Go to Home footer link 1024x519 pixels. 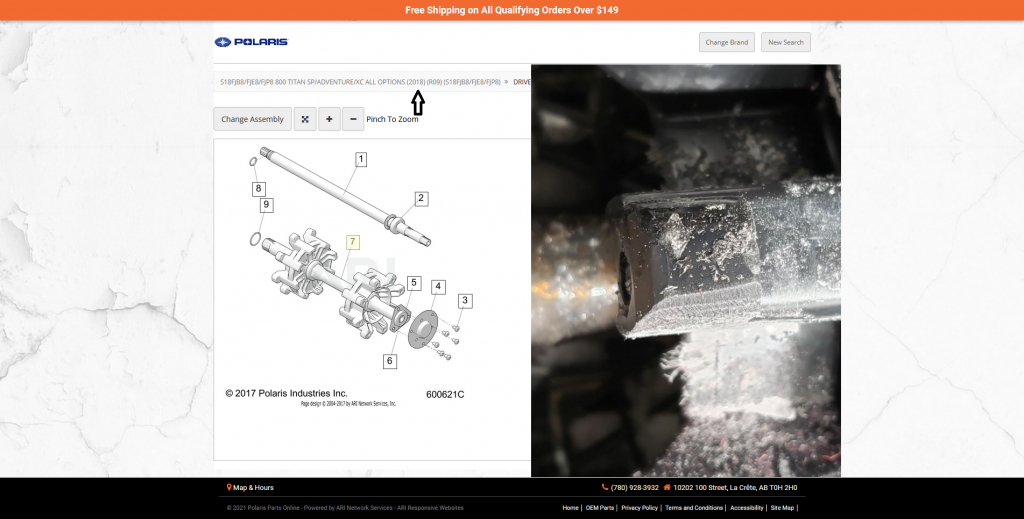pyautogui.click(x=570, y=508)
